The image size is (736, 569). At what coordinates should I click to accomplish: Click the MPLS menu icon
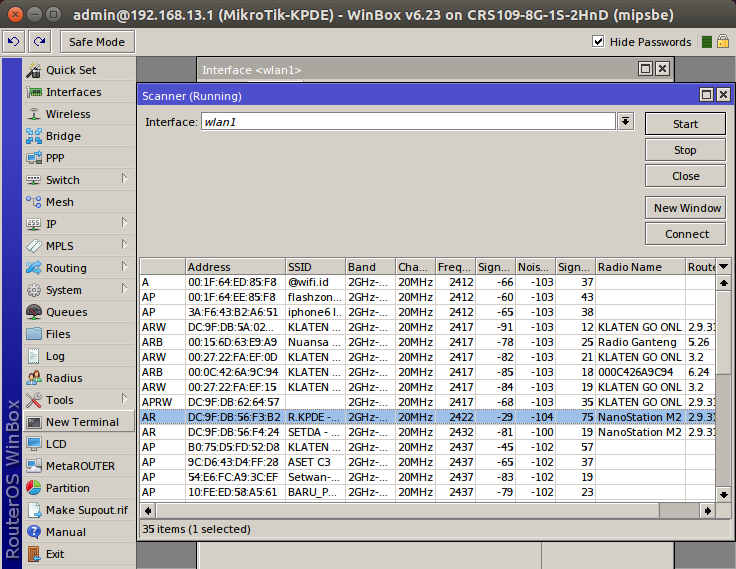click(x=34, y=246)
